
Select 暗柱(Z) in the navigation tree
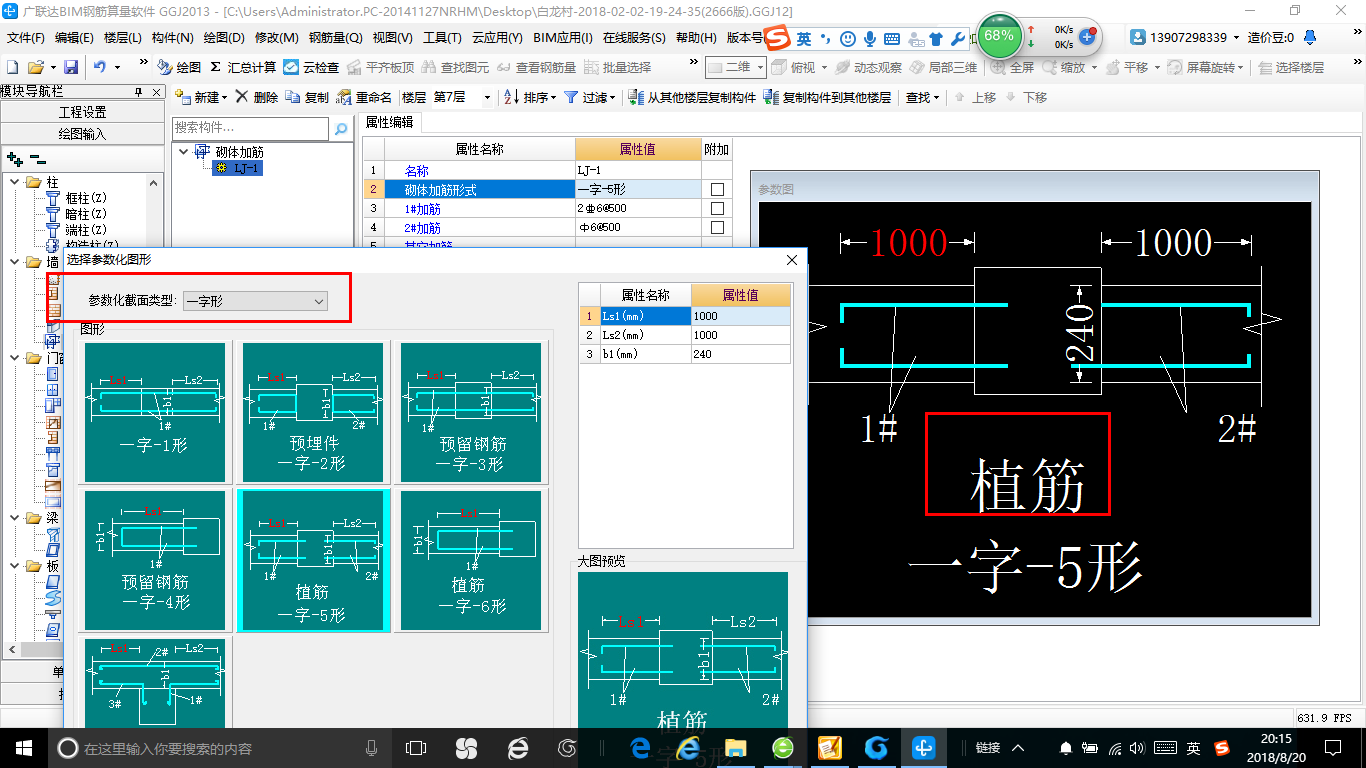86,214
